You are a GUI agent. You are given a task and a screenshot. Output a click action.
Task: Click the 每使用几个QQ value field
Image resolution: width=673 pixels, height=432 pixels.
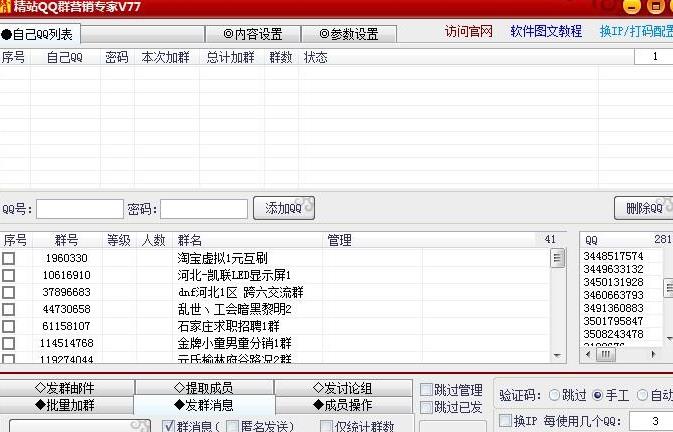coord(651,421)
